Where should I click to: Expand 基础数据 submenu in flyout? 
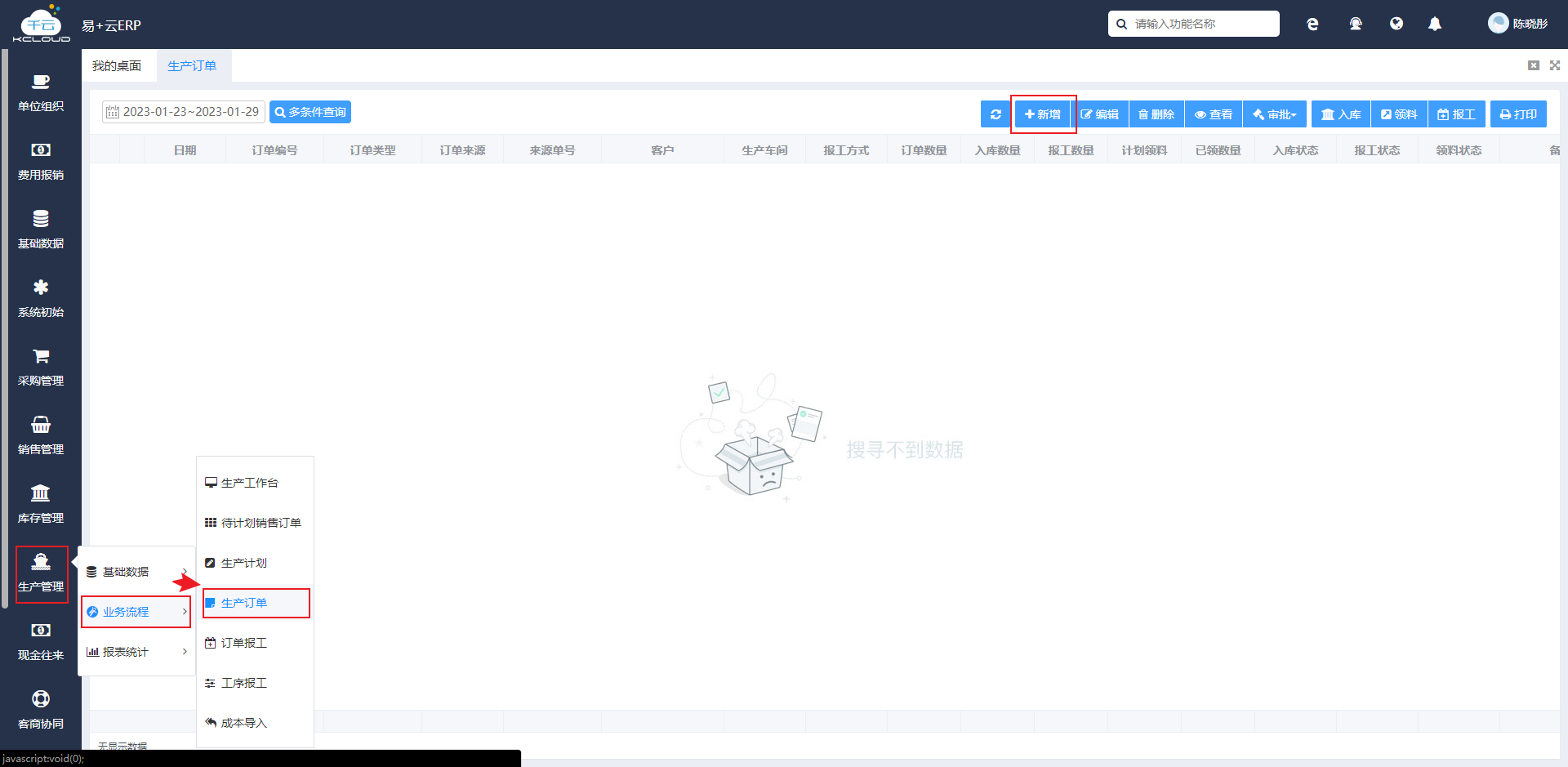[136, 572]
